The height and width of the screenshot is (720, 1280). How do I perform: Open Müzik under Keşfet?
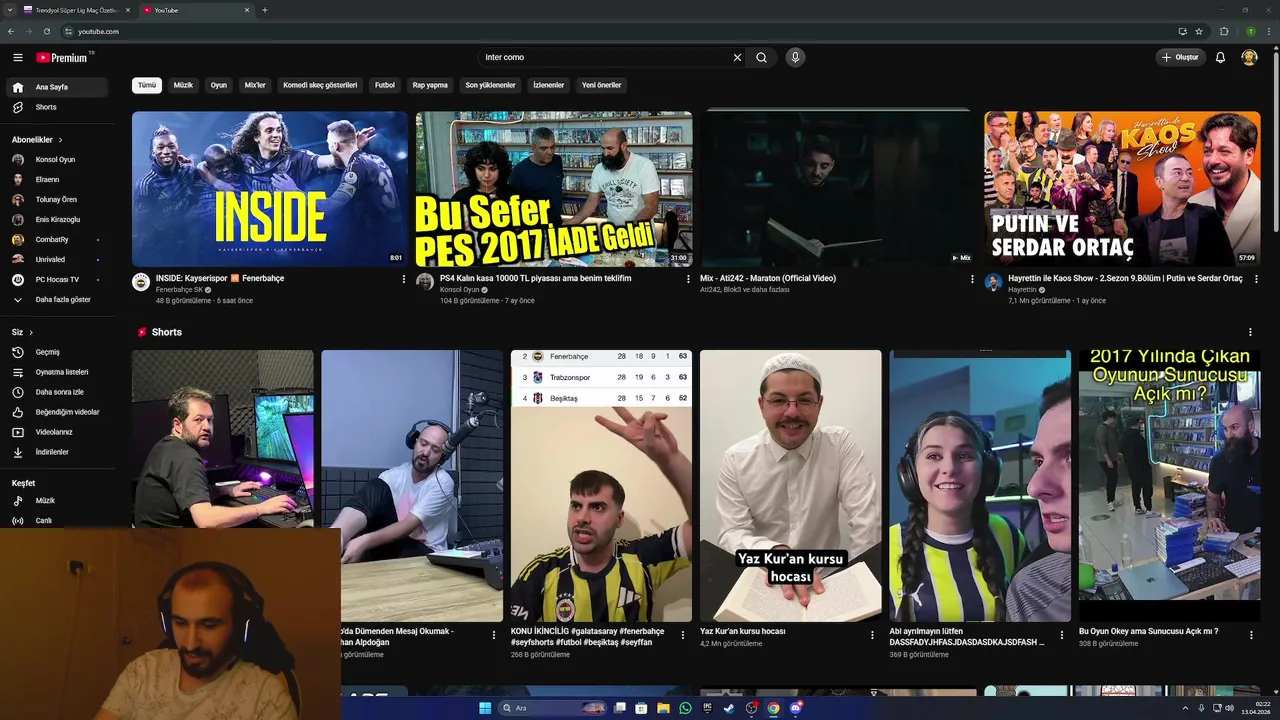tap(56, 500)
